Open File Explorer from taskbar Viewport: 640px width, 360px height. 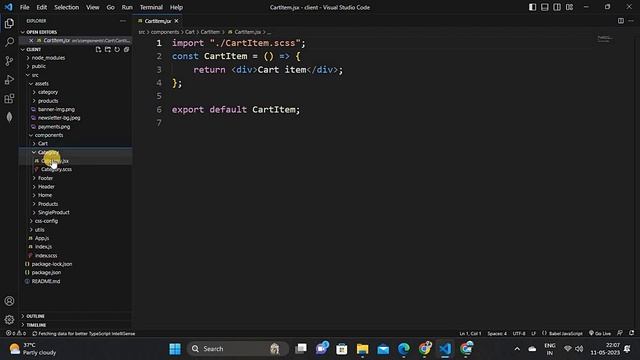[x=362, y=349]
